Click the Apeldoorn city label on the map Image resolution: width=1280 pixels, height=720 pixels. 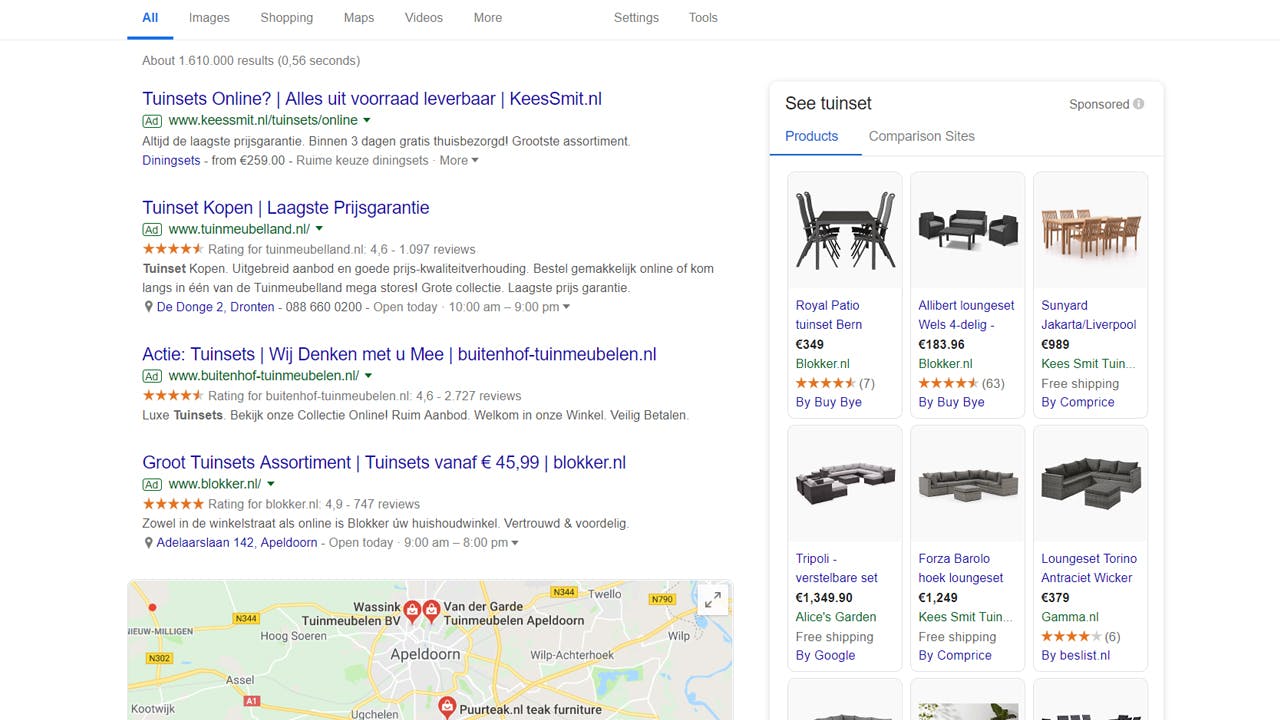pos(425,654)
